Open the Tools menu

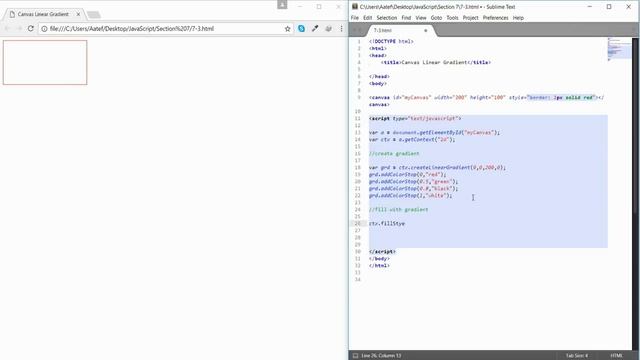point(452,18)
